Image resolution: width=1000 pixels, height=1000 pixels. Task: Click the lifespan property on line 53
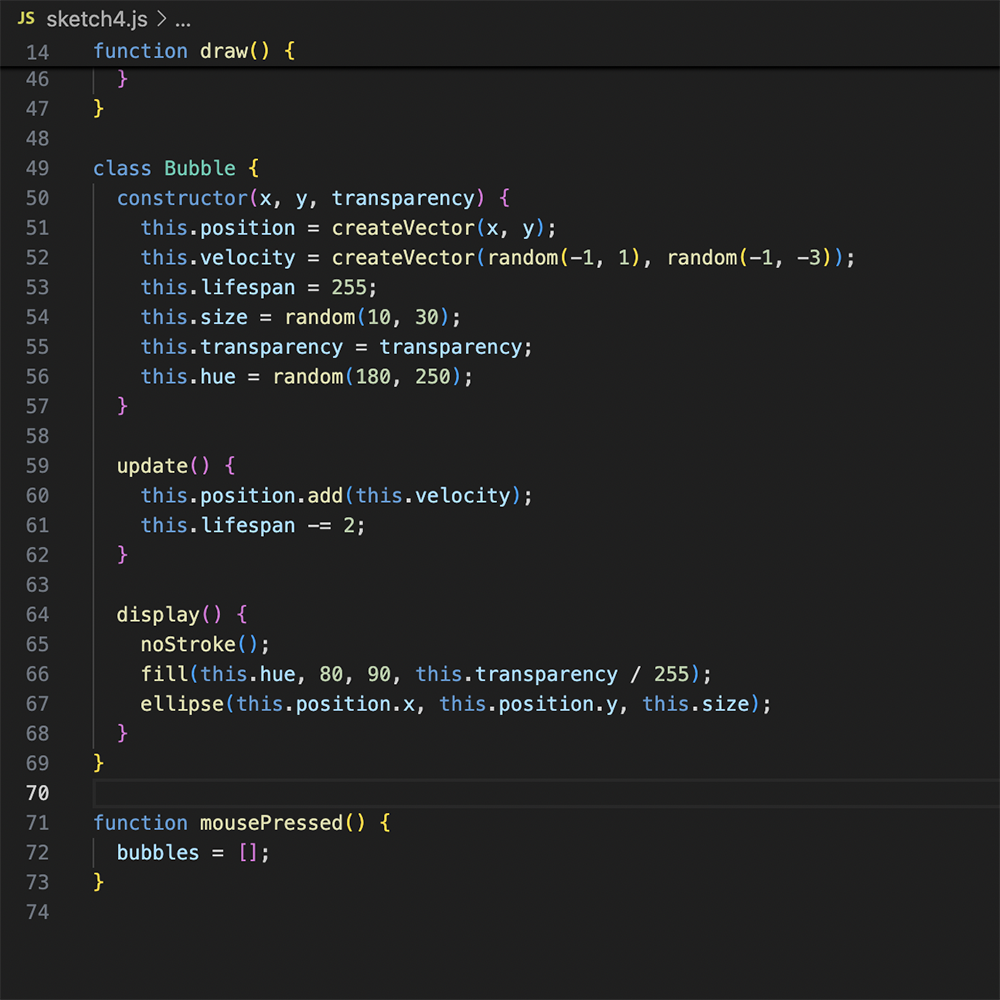tap(247, 287)
